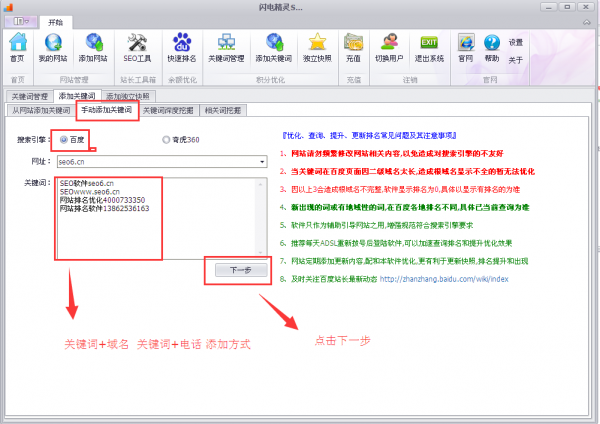Open the 相关词挖掘 sub-tab
Viewport: 600px width, 424px height.
223,111
